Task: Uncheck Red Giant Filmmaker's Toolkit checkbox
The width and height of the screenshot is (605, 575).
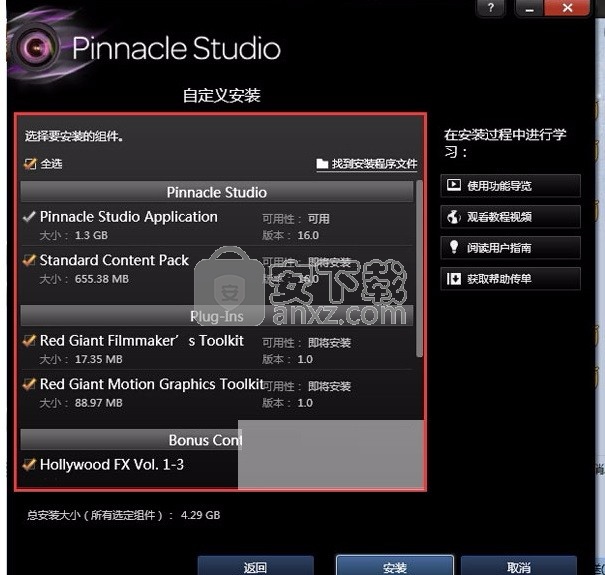Action: pos(29,341)
